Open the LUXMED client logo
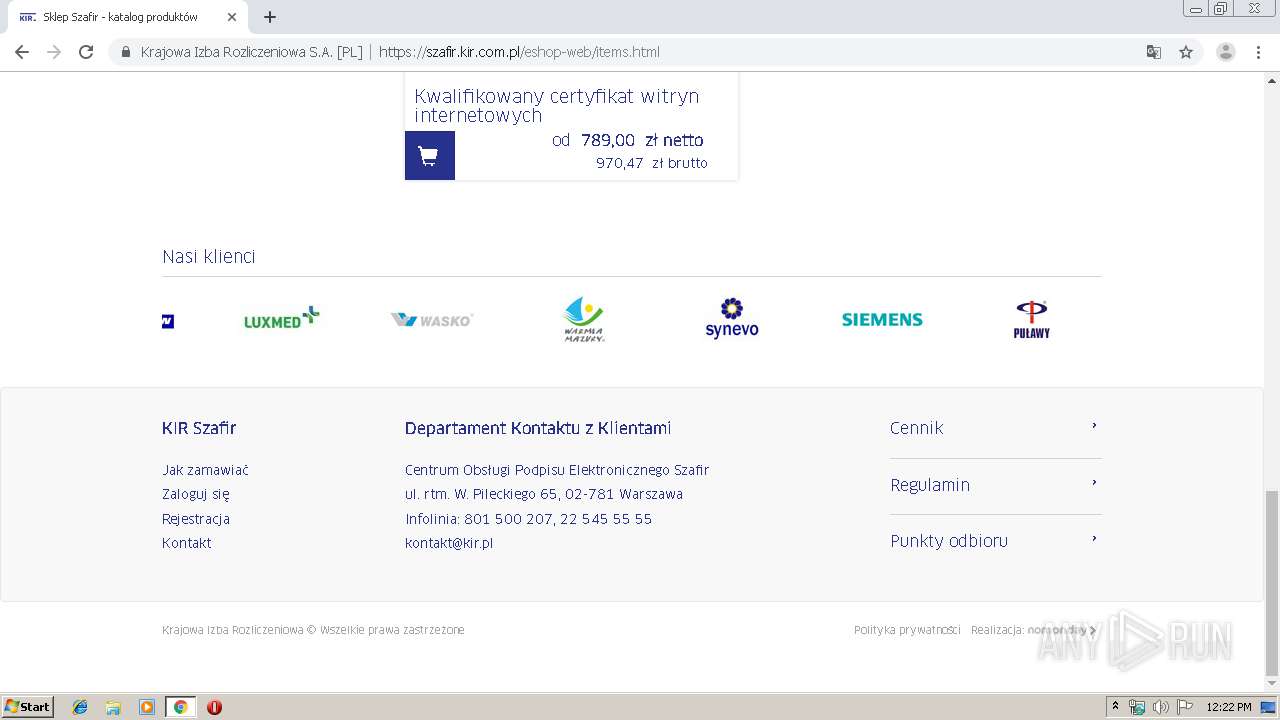Viewport: 1280px width, 720px height. [282, 318]
